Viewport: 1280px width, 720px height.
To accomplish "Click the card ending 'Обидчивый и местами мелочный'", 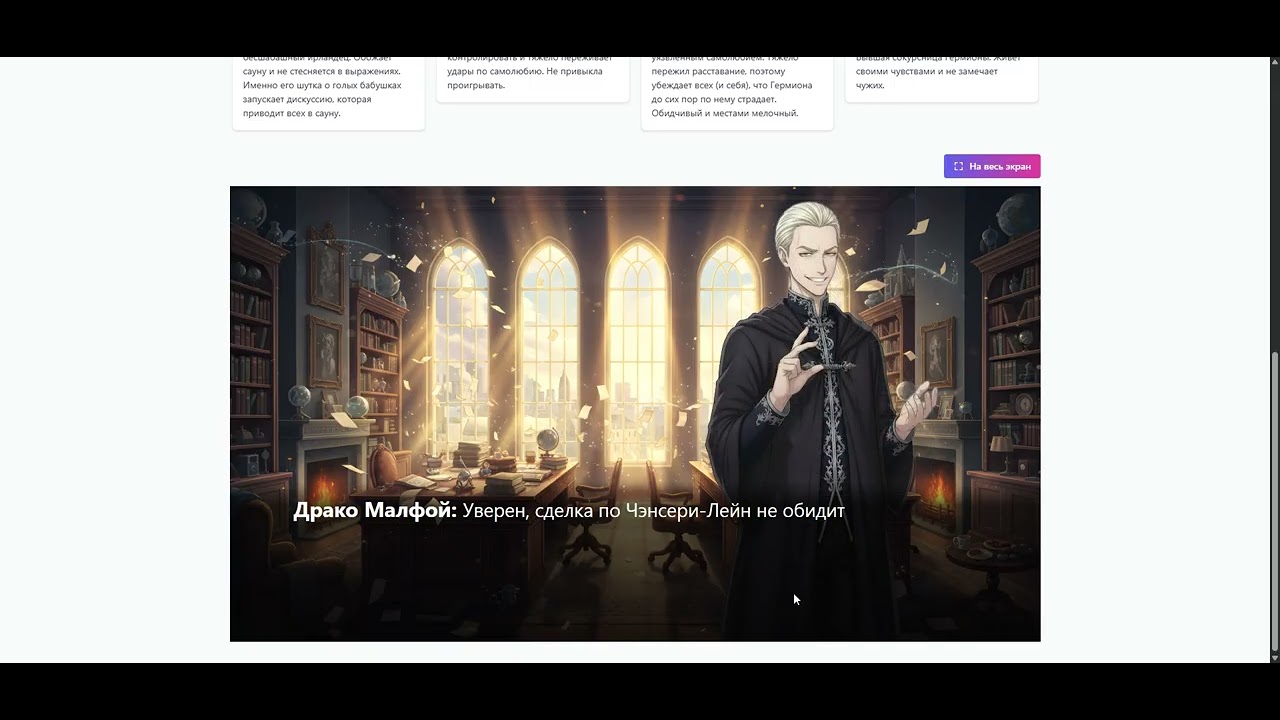I will [x=737, y=93].
